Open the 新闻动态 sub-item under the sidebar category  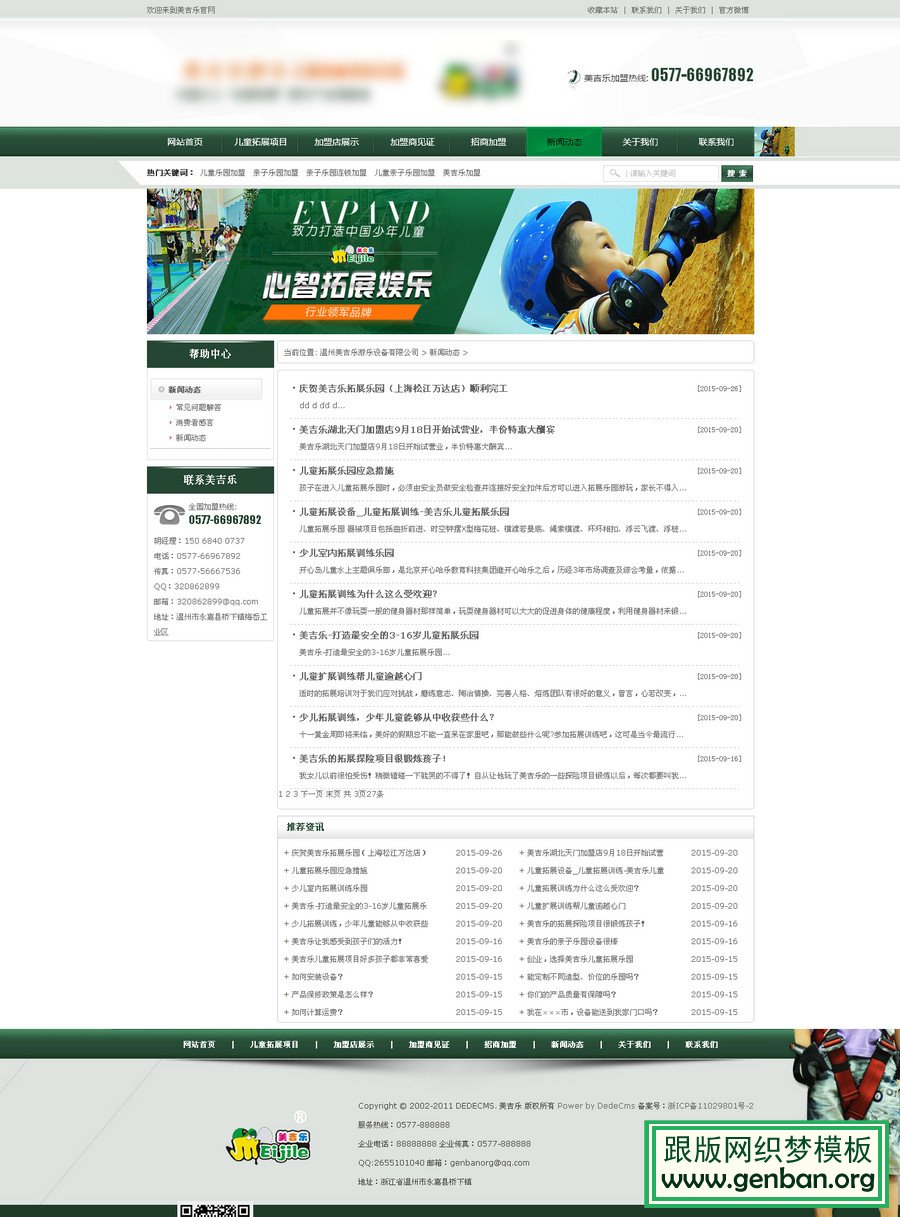191,437
